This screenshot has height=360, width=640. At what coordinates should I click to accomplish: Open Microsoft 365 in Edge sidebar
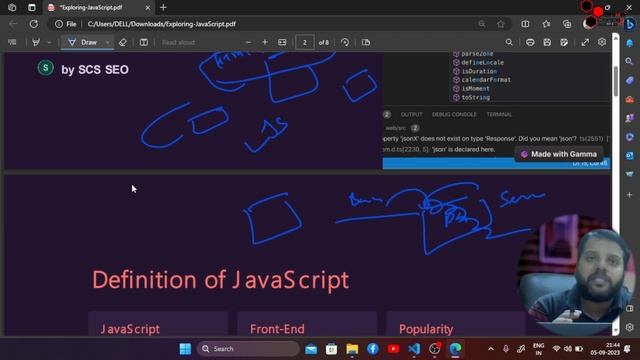630,137
